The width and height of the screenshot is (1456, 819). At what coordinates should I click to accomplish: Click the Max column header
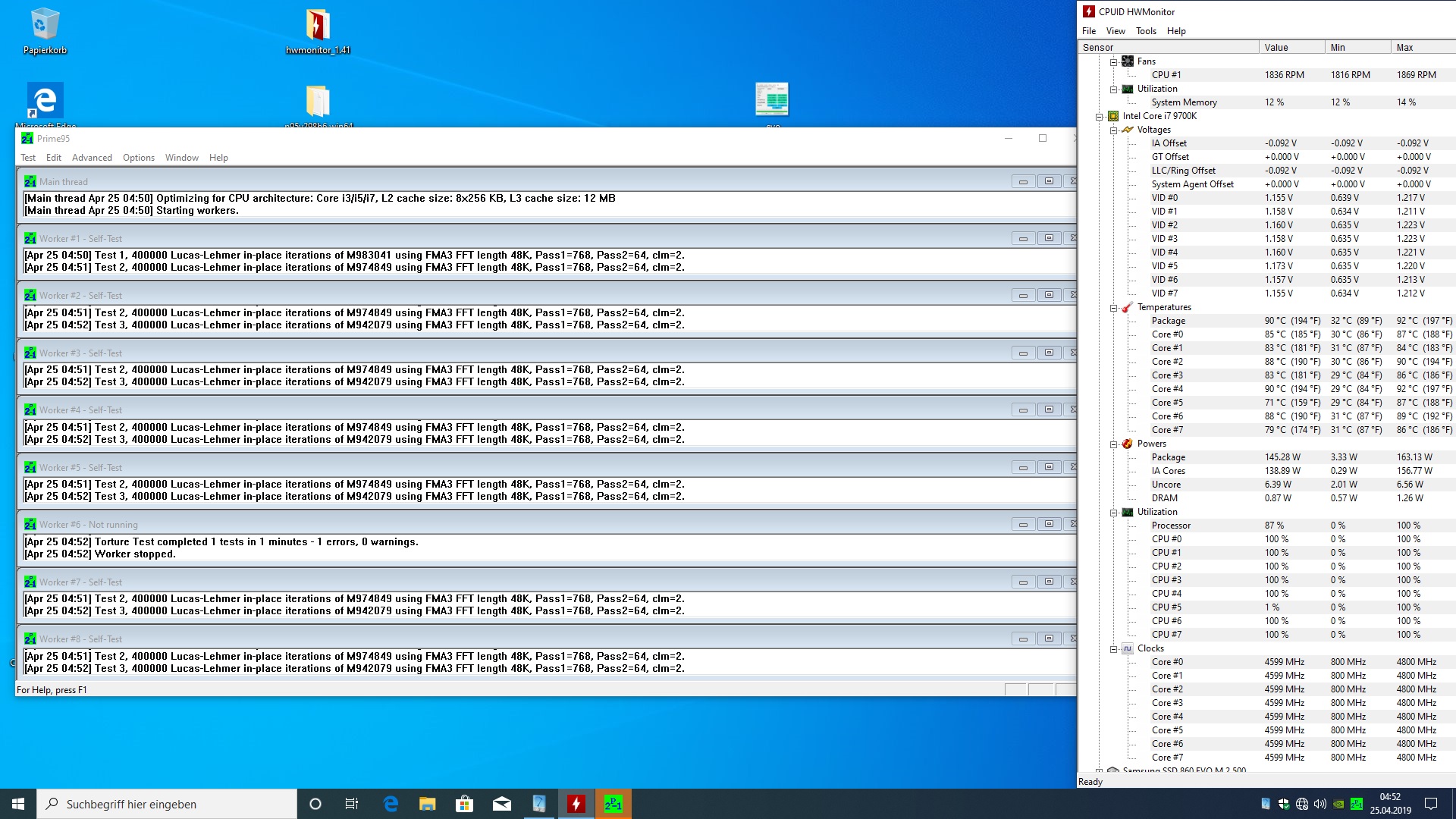tap(1423, 48)
